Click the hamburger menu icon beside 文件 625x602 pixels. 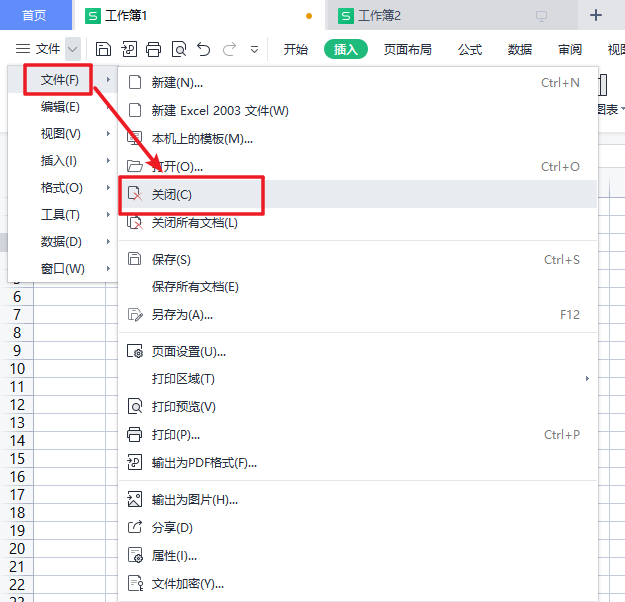[x=23, y=49]
